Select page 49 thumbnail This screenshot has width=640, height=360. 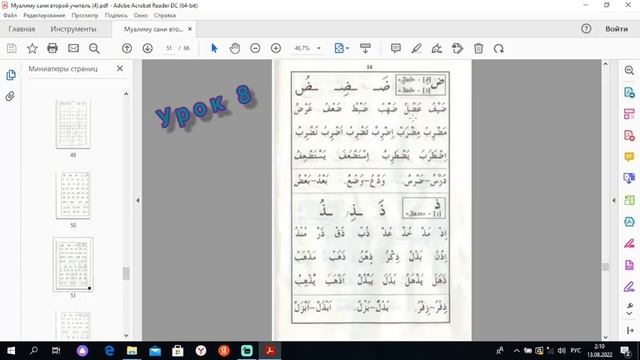tap(73, 124)
